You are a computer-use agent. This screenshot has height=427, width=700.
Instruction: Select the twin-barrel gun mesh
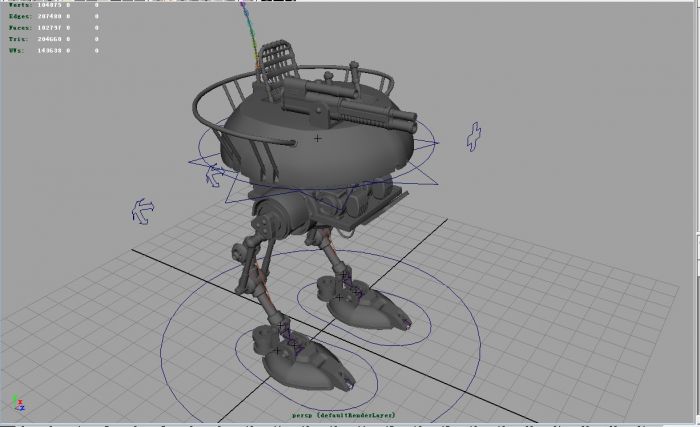[348, 105]
